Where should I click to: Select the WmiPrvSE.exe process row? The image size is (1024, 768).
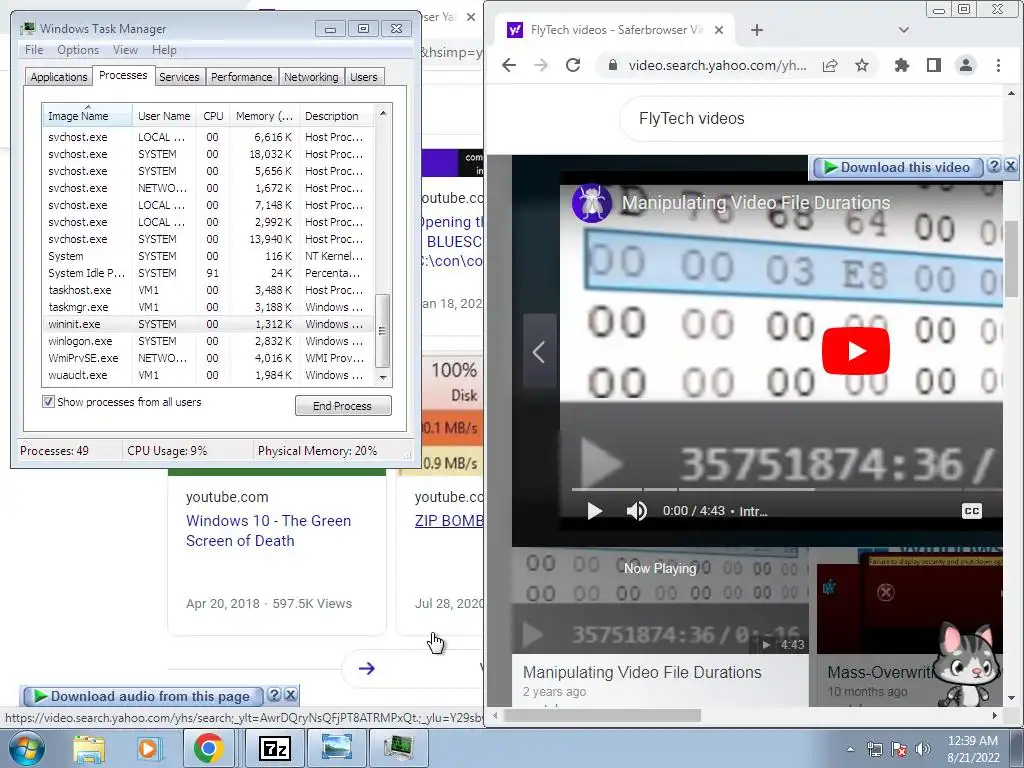coord(208,358)
